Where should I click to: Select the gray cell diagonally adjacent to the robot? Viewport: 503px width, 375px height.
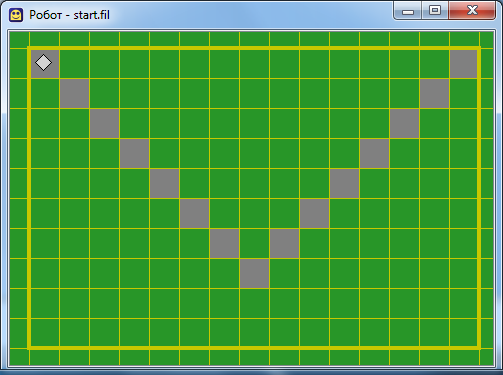coord(74,93)
